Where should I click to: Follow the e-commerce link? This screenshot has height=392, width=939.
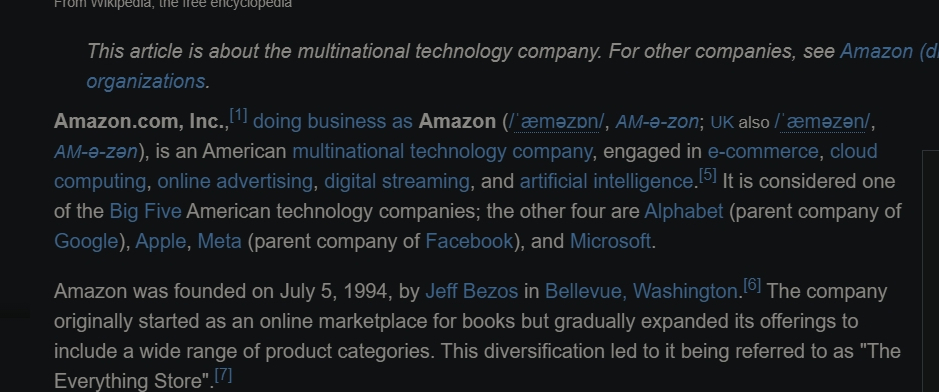762,152
